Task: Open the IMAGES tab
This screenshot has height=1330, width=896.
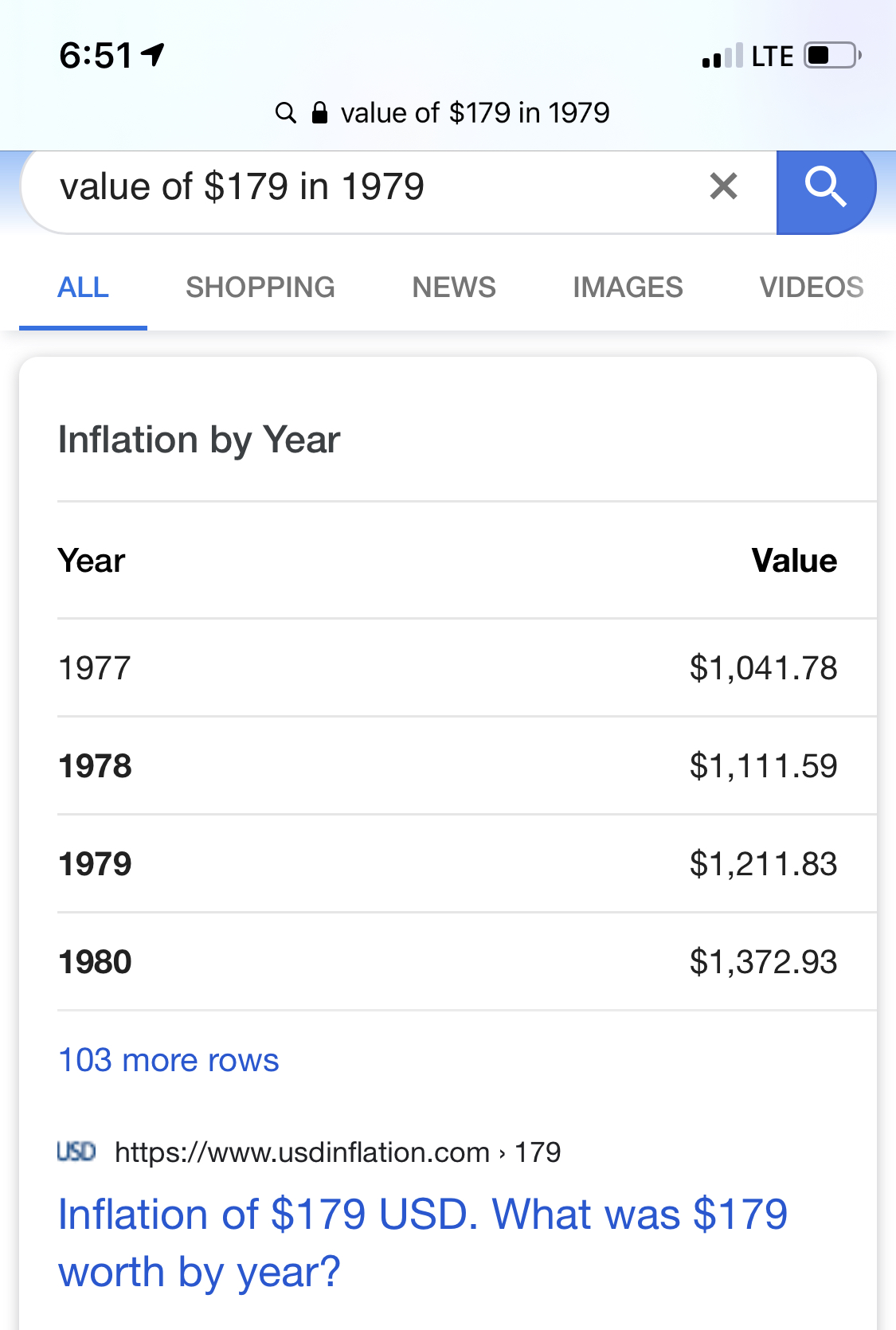Action: click(x=628, y=288)
